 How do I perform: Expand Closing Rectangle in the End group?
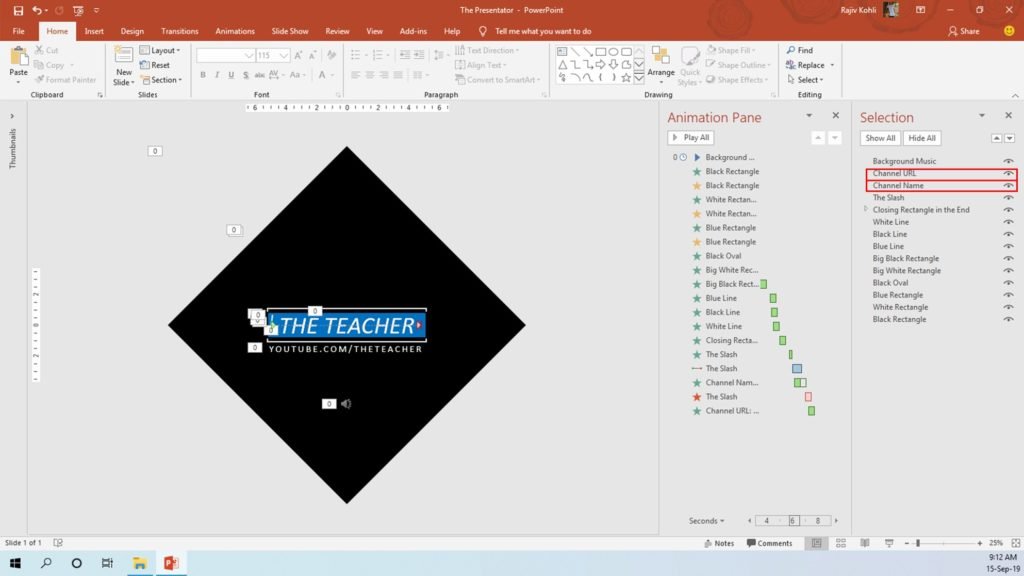866,210
